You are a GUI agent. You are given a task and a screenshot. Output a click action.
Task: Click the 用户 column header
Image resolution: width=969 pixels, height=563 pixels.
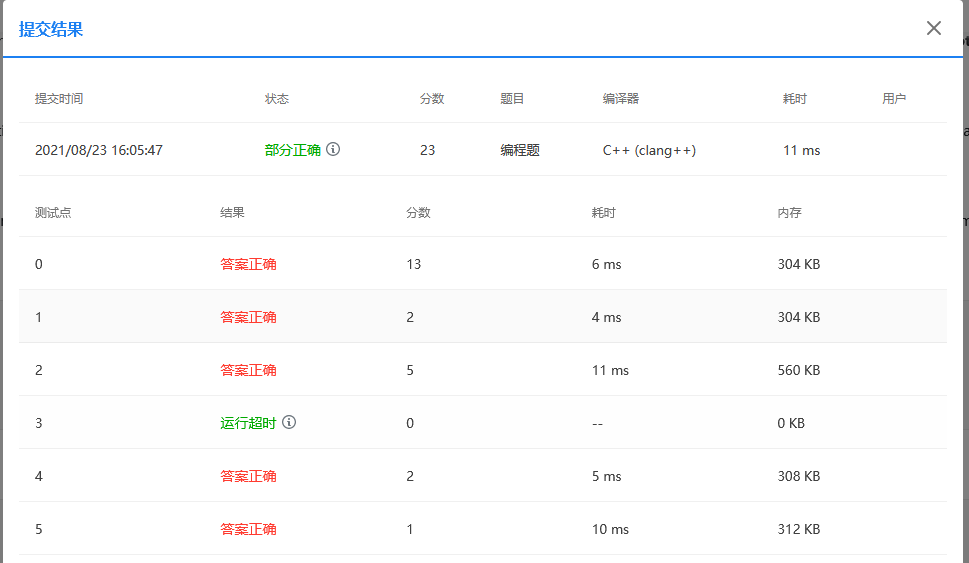tap(894, 99)
